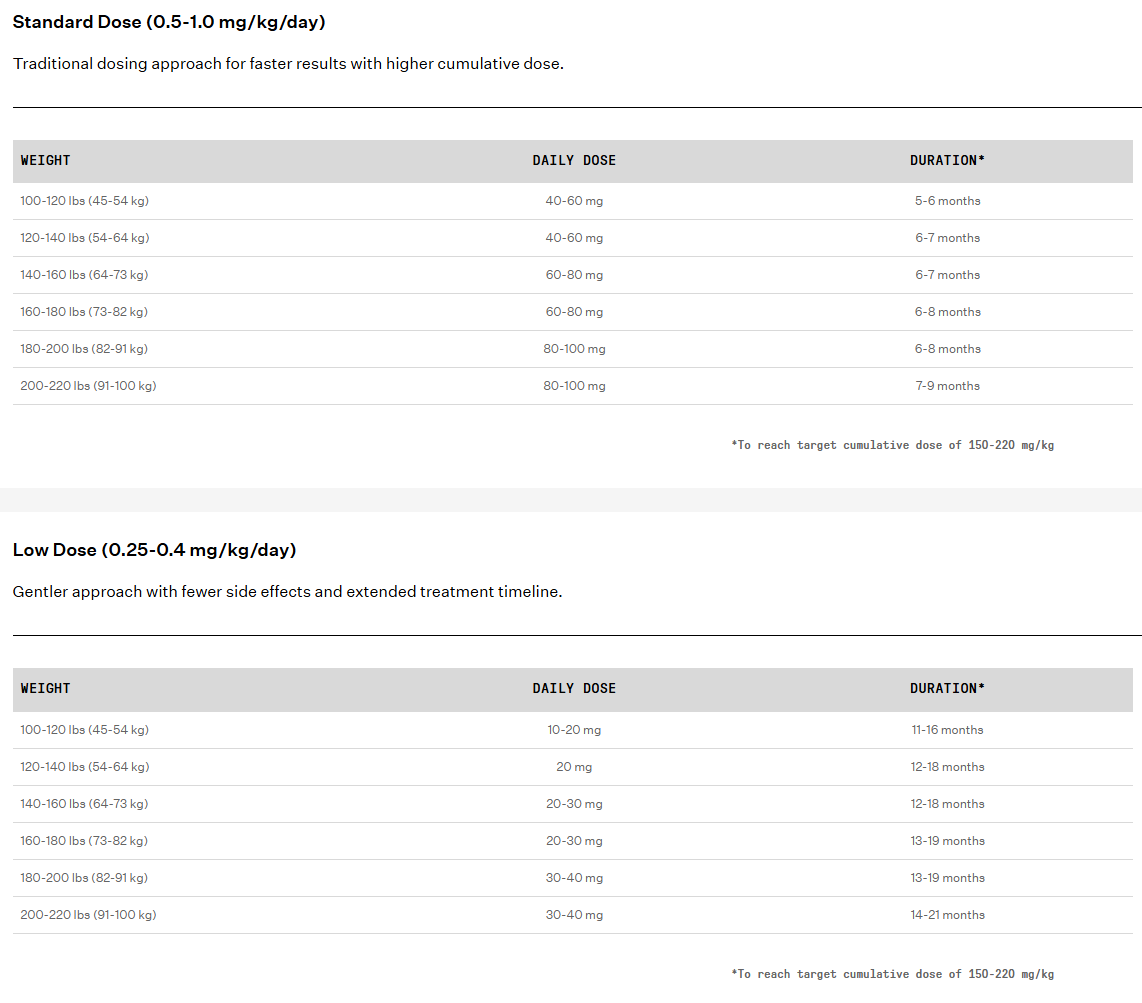Select the WEIGHT column header in Standard Dose table
This screenshot has height=1003, width=1142.
45,160
